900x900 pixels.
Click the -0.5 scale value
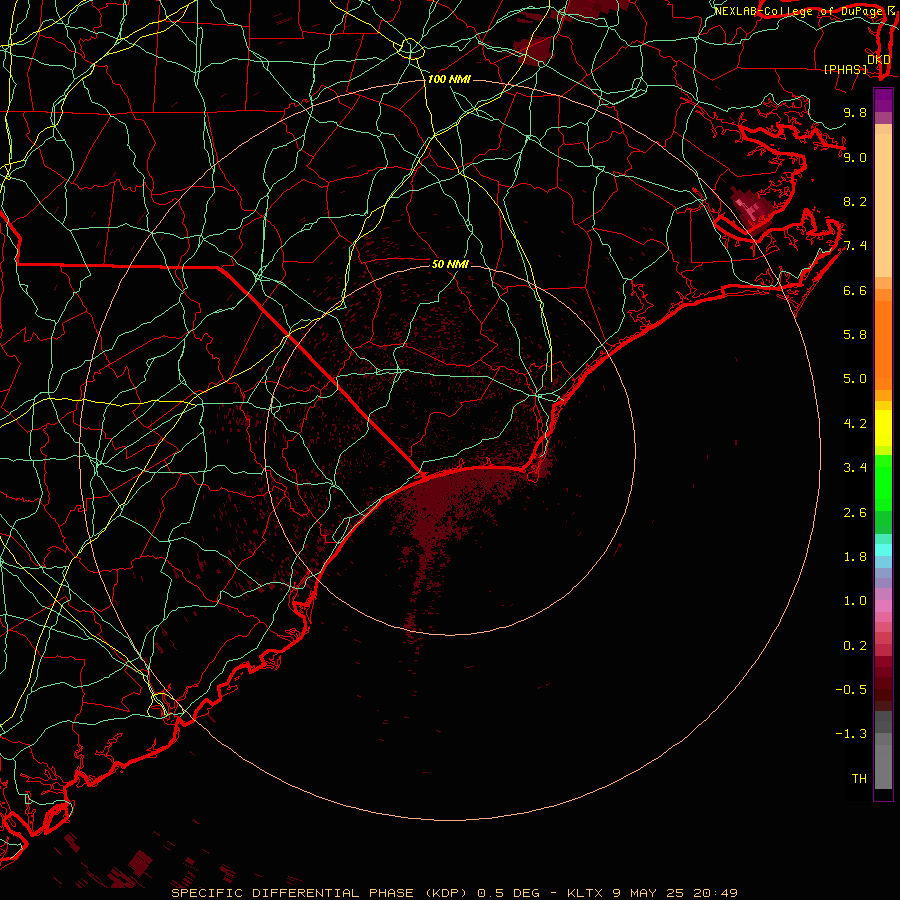[x=851, y=690]
